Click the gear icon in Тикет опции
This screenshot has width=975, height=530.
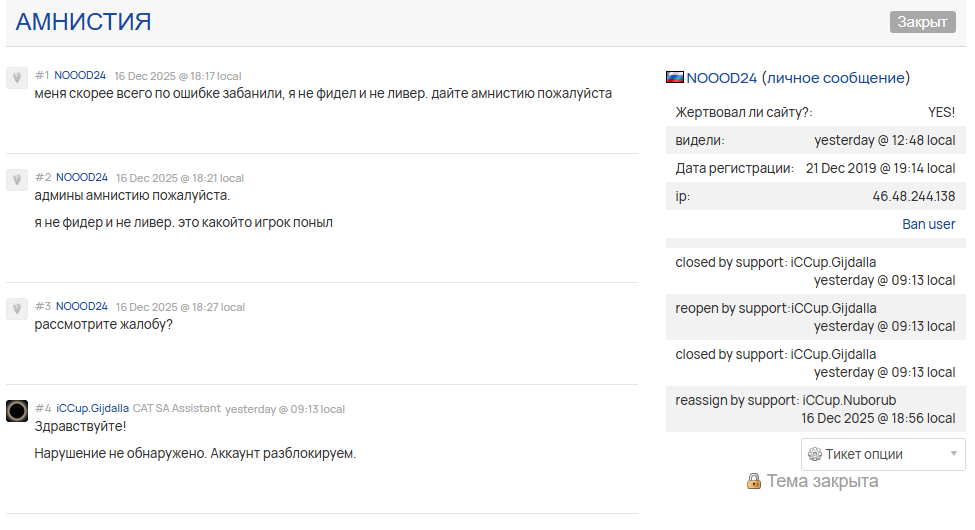click(x=814, y=454)
